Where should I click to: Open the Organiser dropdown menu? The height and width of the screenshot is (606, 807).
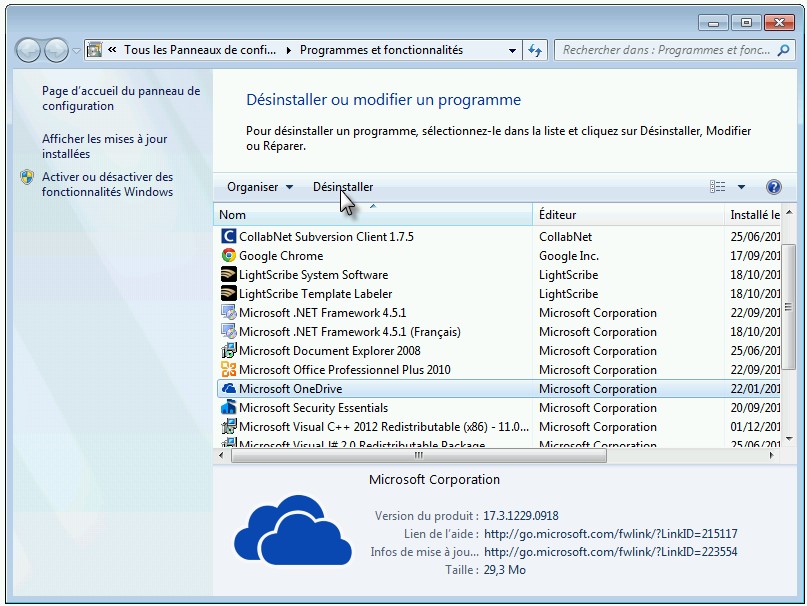pyautogui.click(x=259, y=187)
